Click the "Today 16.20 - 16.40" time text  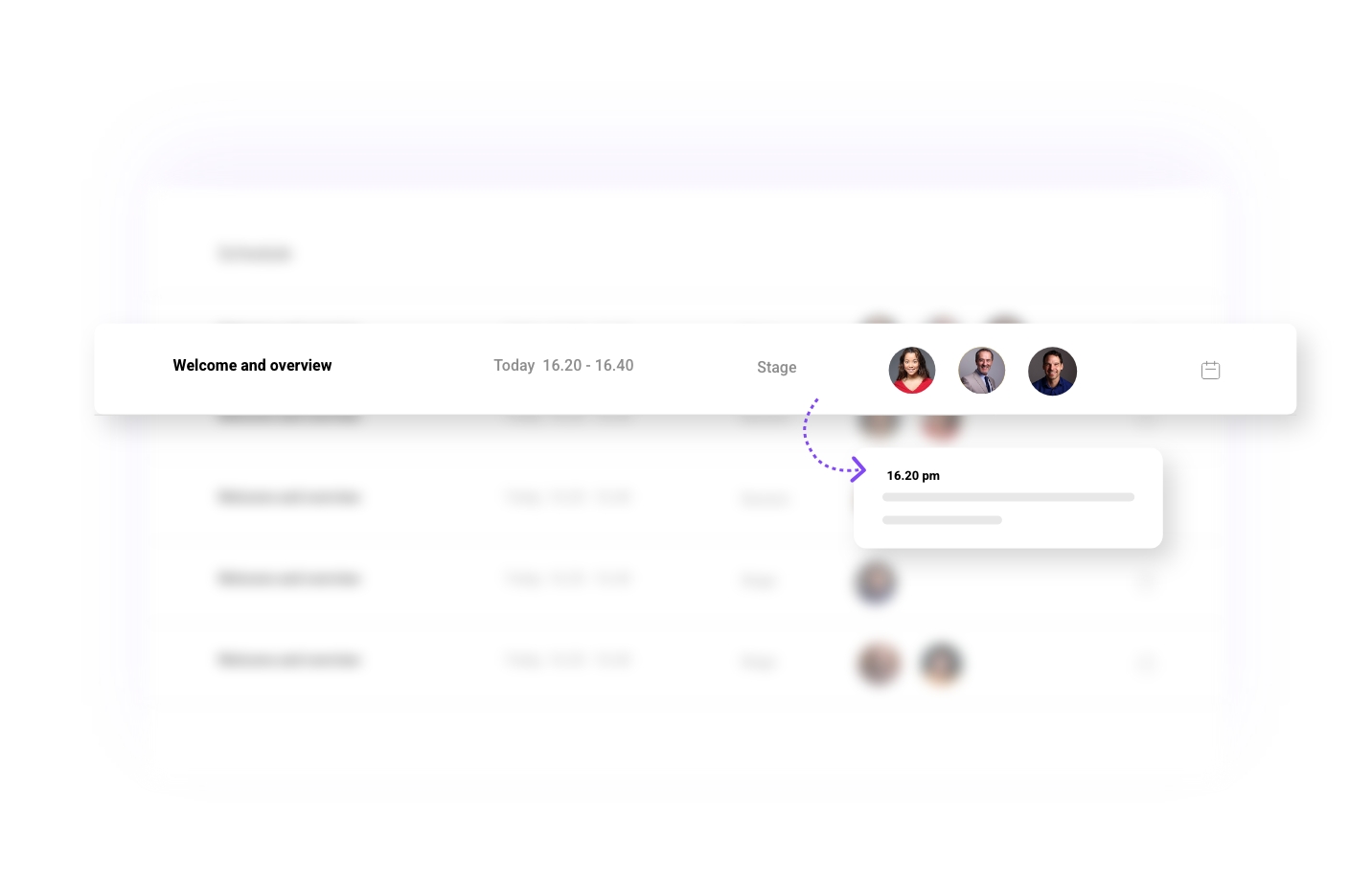point(563,365)
